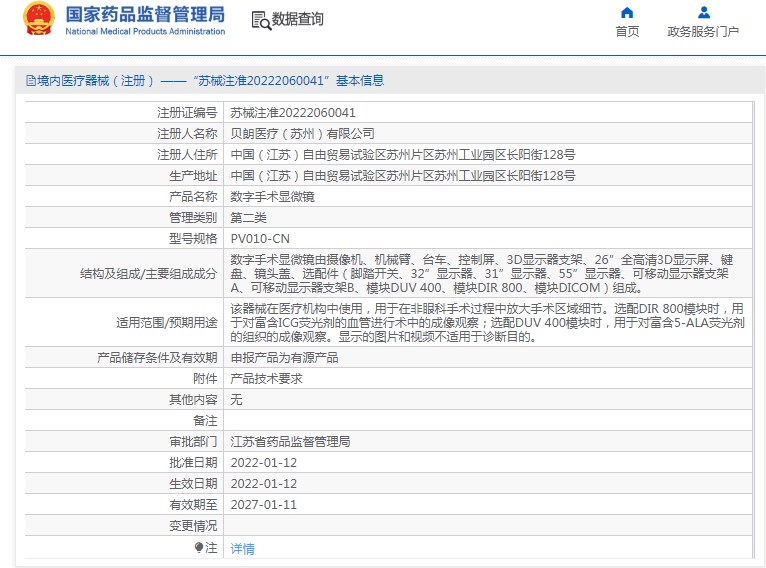Click the 备注 label

(x=205, y=421)
